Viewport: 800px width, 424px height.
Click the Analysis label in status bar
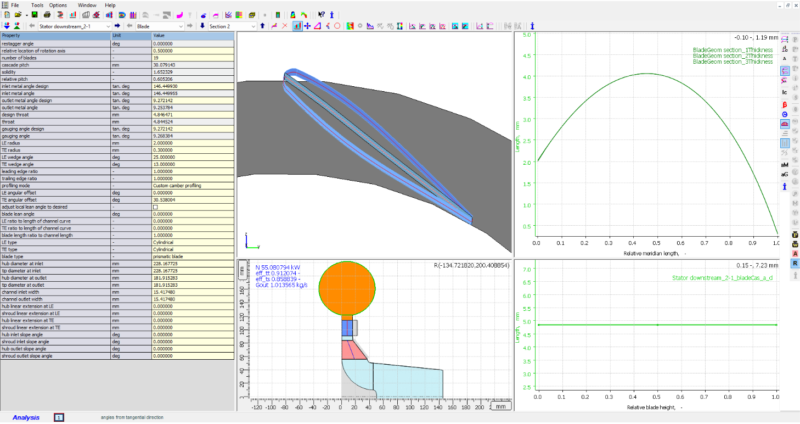point(26,417)
